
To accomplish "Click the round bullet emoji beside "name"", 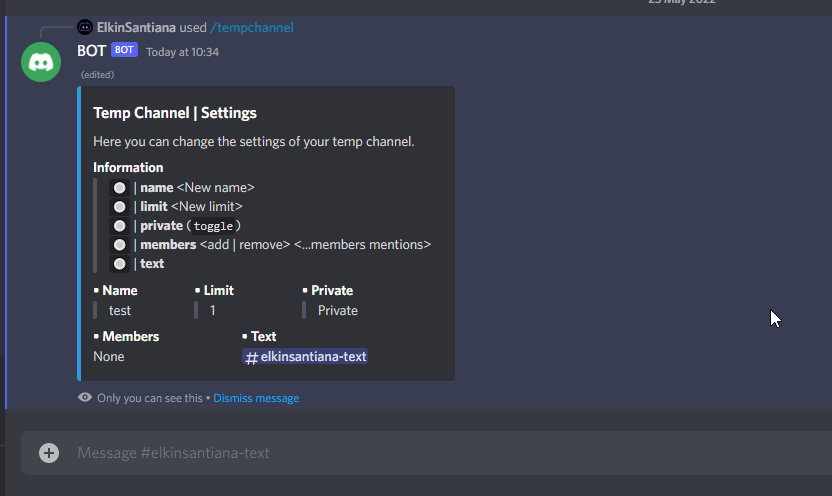I will pyautogui.click(x=119, y=187).
